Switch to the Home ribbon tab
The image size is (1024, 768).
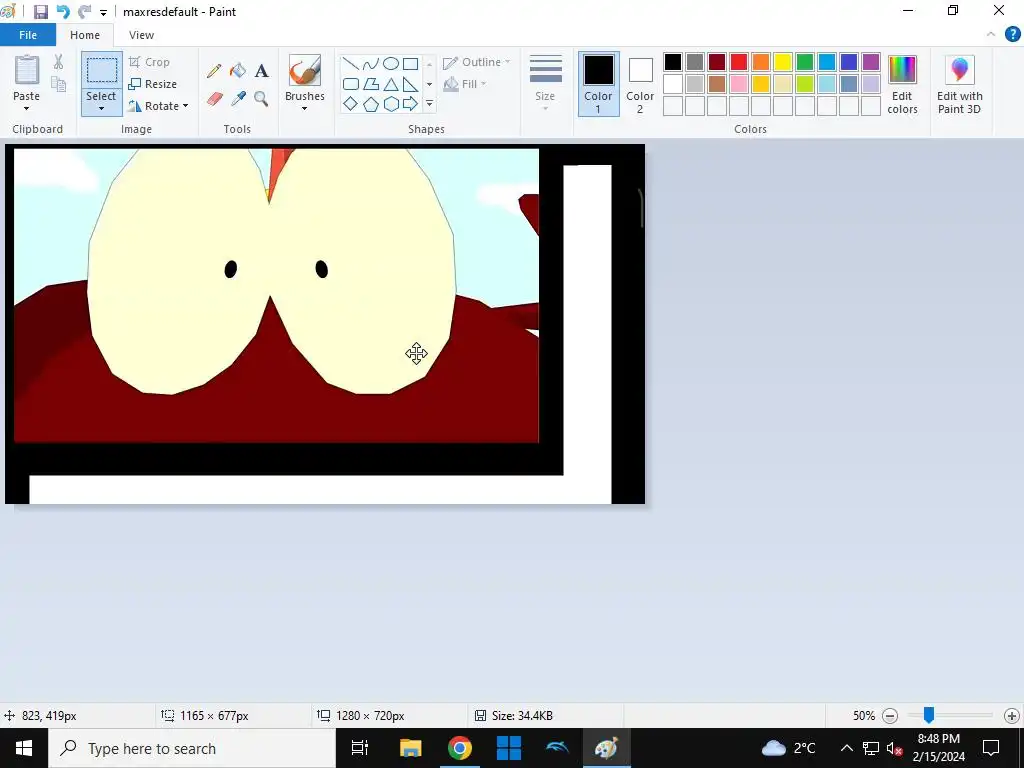click(85, 35)
